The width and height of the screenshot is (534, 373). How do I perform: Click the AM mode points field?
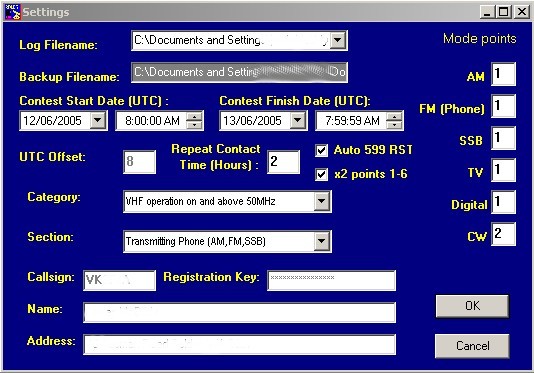(x=503, y=74)
